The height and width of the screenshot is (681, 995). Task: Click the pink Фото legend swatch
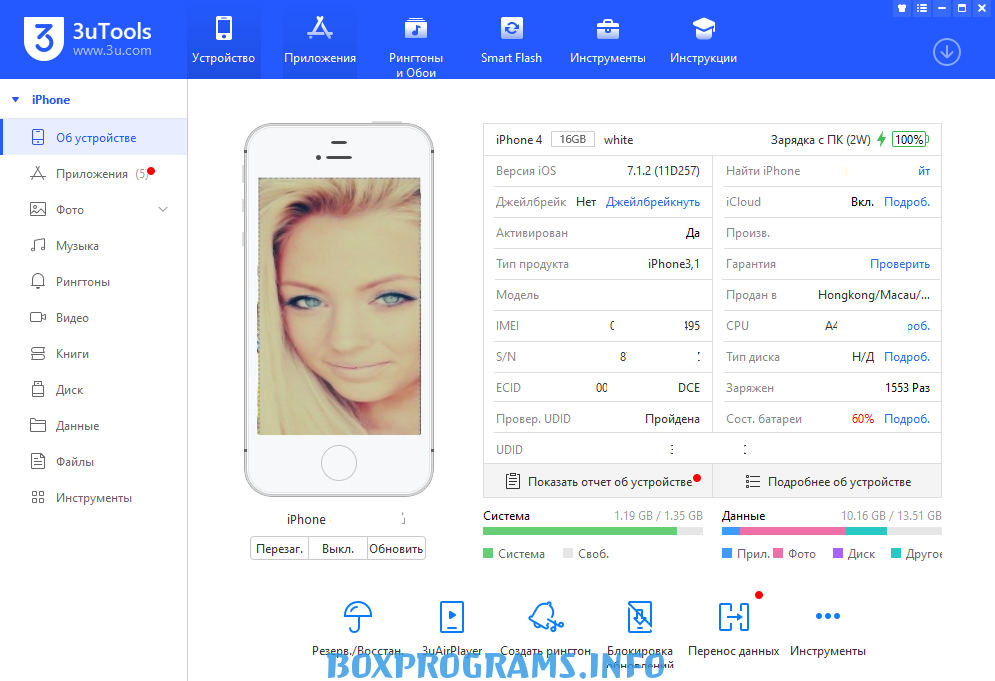click(x=778, y=553)
